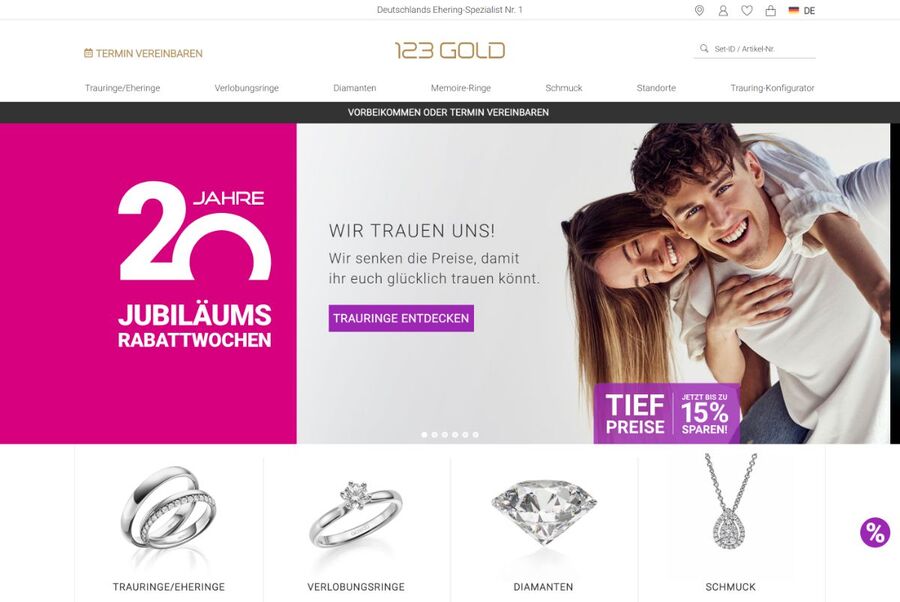Open the DE language selector
Screen dimensions: 900x602
click(x=802, y=10)
